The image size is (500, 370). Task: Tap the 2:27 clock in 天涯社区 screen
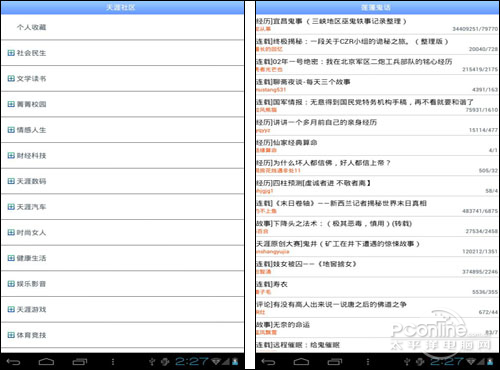click(x=192, y=361)
